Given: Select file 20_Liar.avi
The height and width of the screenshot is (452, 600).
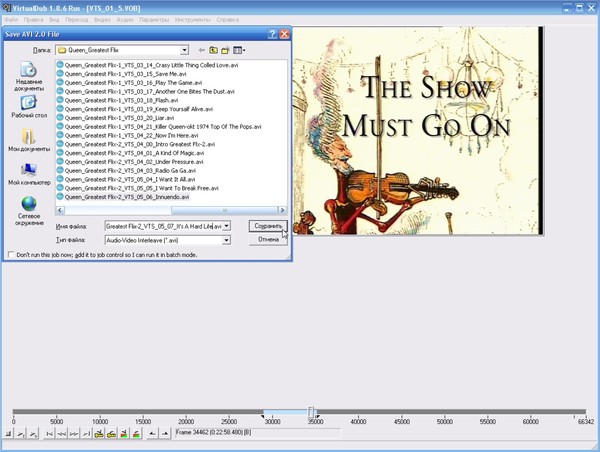Looking at the screenshot, I should 116,118.
